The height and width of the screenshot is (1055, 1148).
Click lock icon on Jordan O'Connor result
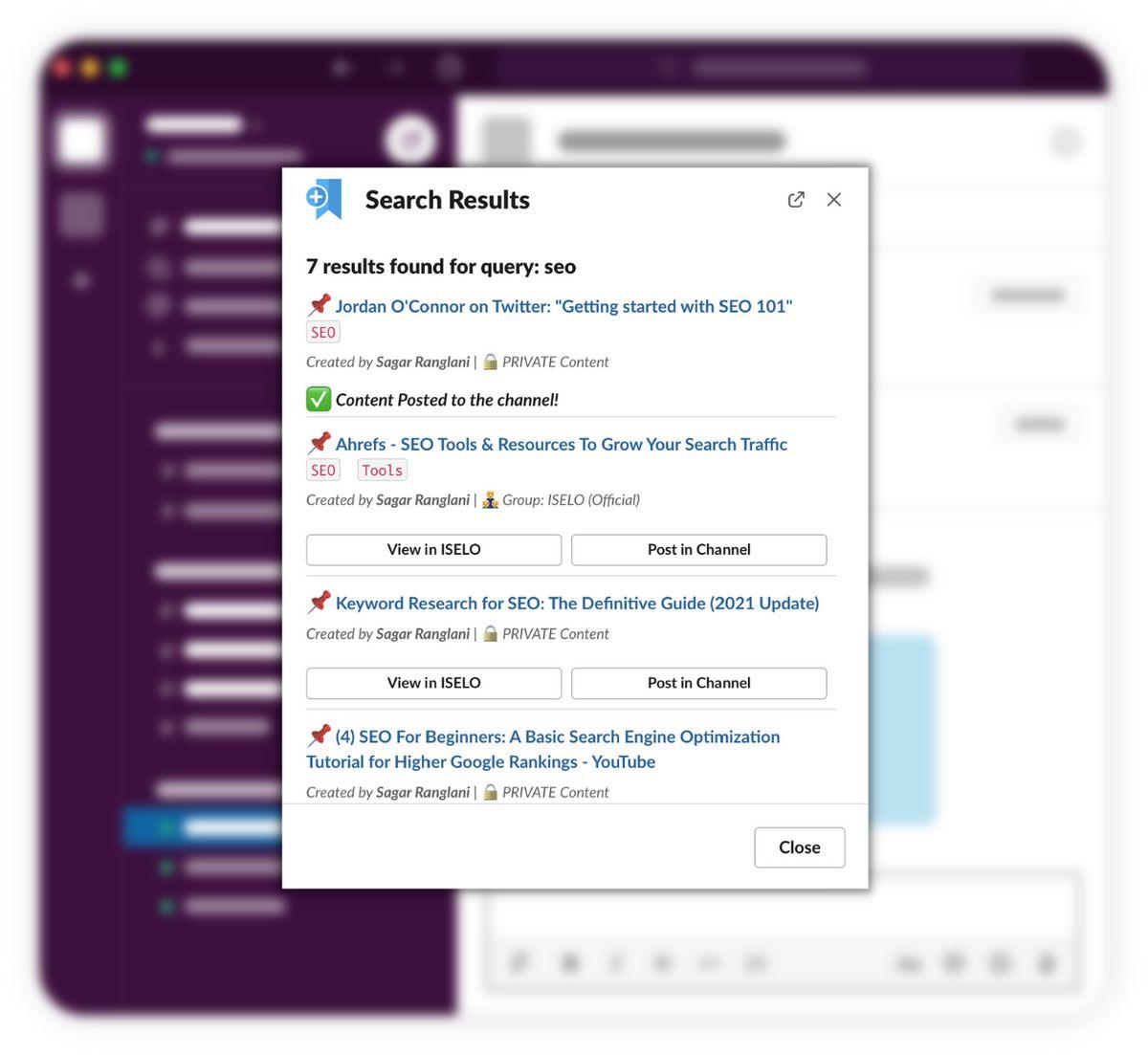pos(490,362)
